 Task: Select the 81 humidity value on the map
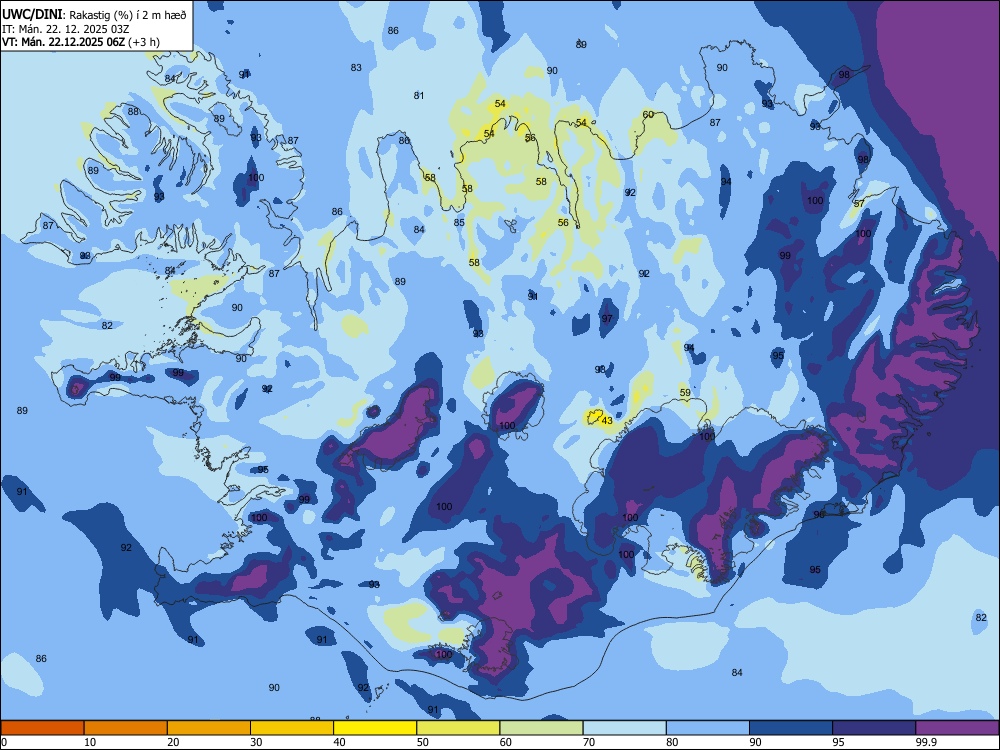[418, 95]
